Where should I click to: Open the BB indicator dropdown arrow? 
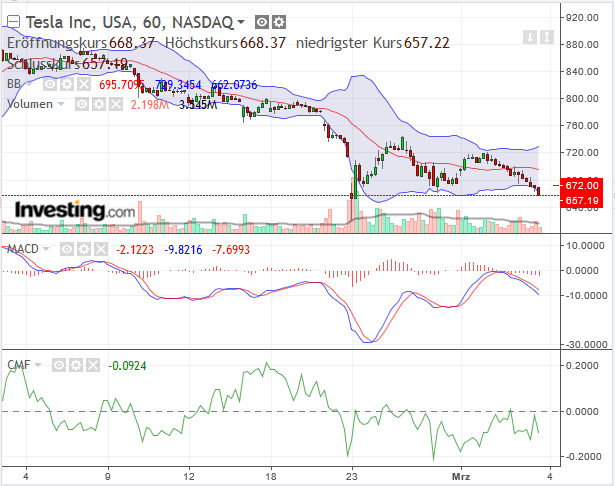[x=29, y=84]
